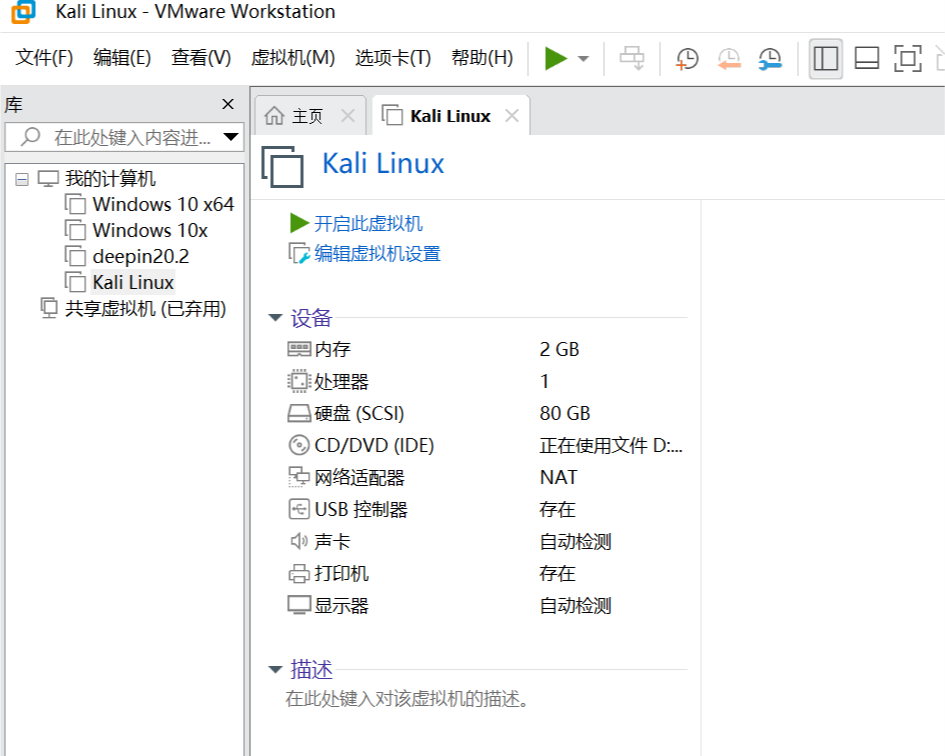Select Windows 10 x64 virtual machine
The width and height of the screenshot is (945, 756).
point(163,204)
